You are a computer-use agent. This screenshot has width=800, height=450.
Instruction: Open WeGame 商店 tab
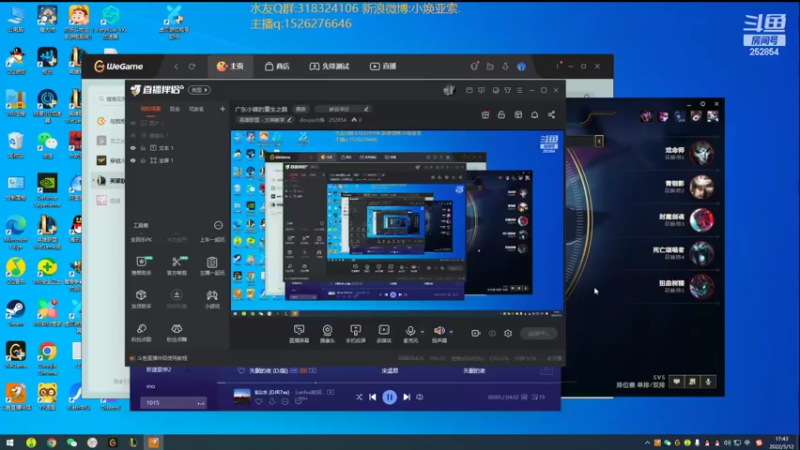pos(277,66)
